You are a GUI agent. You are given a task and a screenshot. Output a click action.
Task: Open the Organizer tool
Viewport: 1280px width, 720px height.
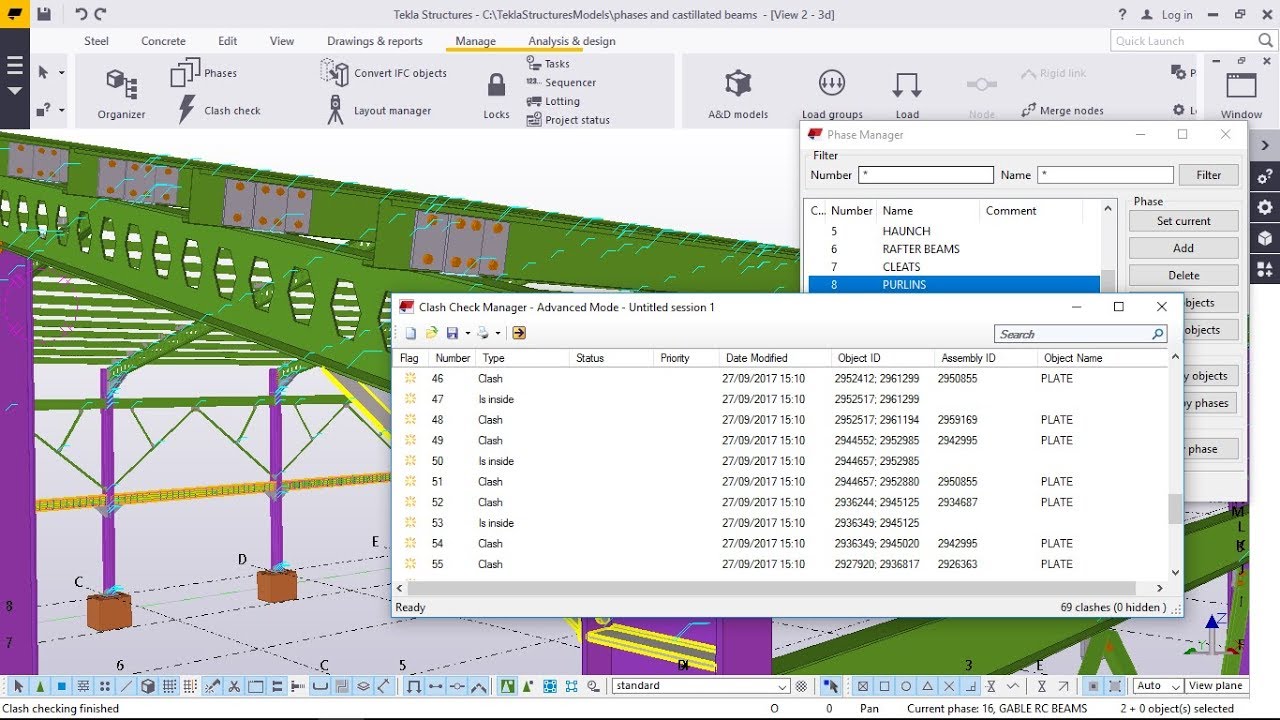[121, 92]
